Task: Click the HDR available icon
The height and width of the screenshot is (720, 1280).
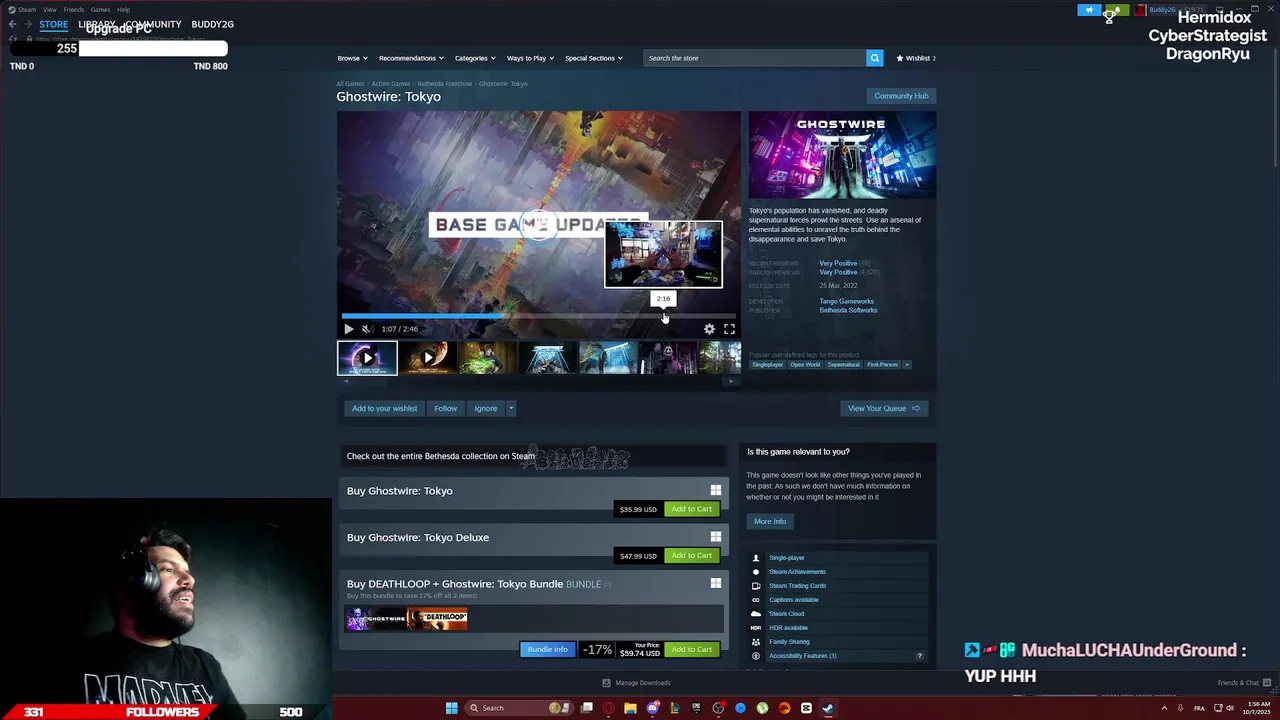Action: 755,628
